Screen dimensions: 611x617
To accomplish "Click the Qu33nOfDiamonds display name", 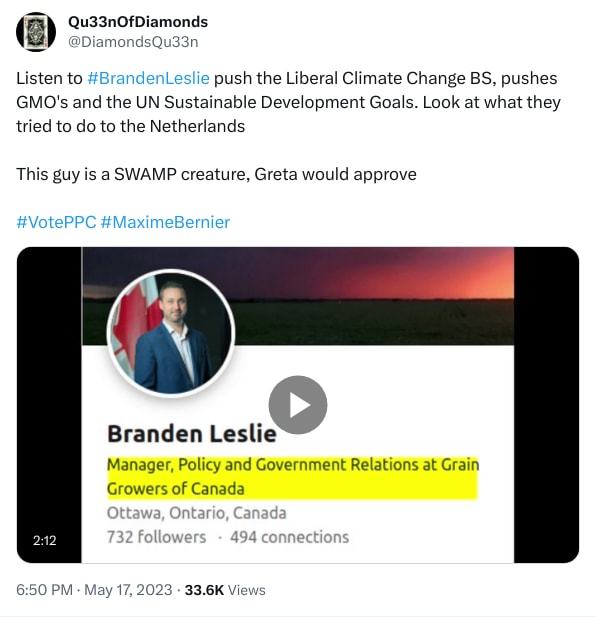I will (138, 22).
